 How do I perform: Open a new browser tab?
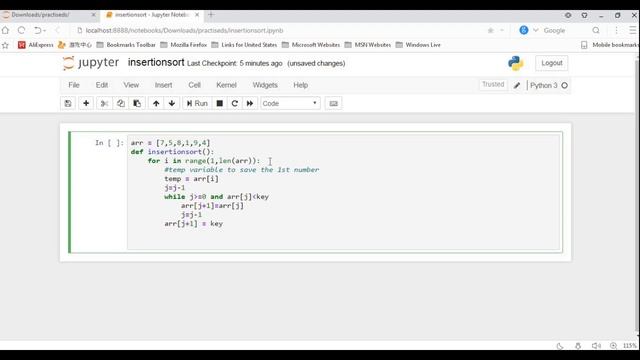[211, 15]
